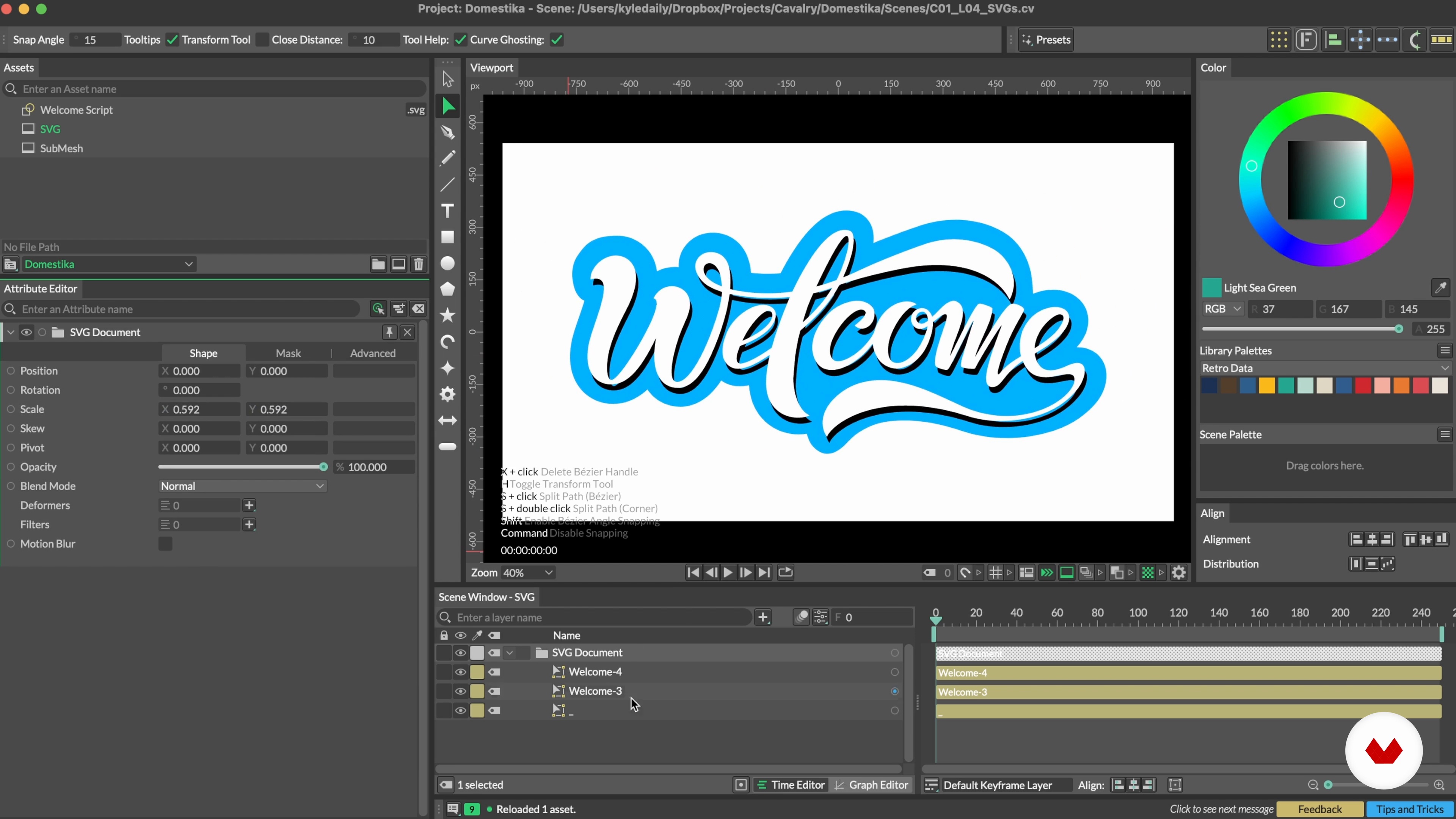Open the Blend Mode Normal dropdown
The height and width of the screenshot is (819, 1456).
pyautogui.click(x=243, y=486)
